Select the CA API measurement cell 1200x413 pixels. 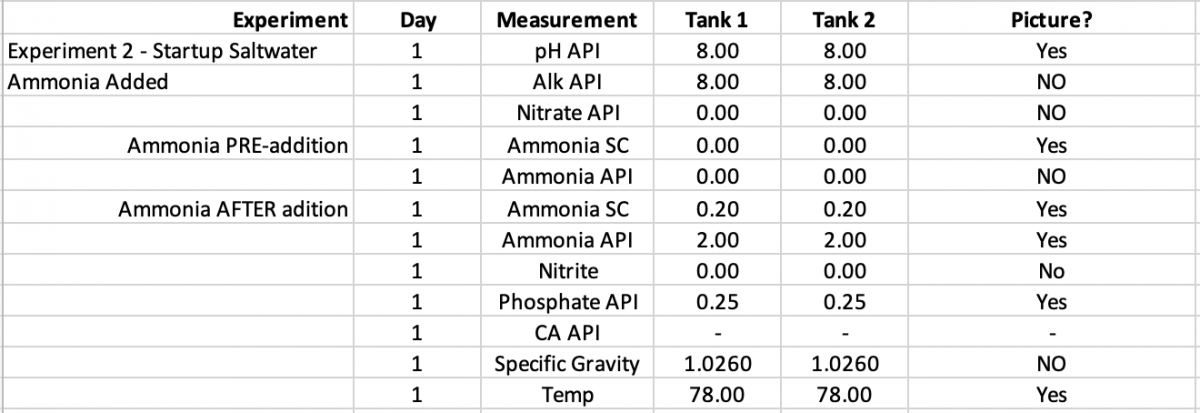(x=566, y=333)
